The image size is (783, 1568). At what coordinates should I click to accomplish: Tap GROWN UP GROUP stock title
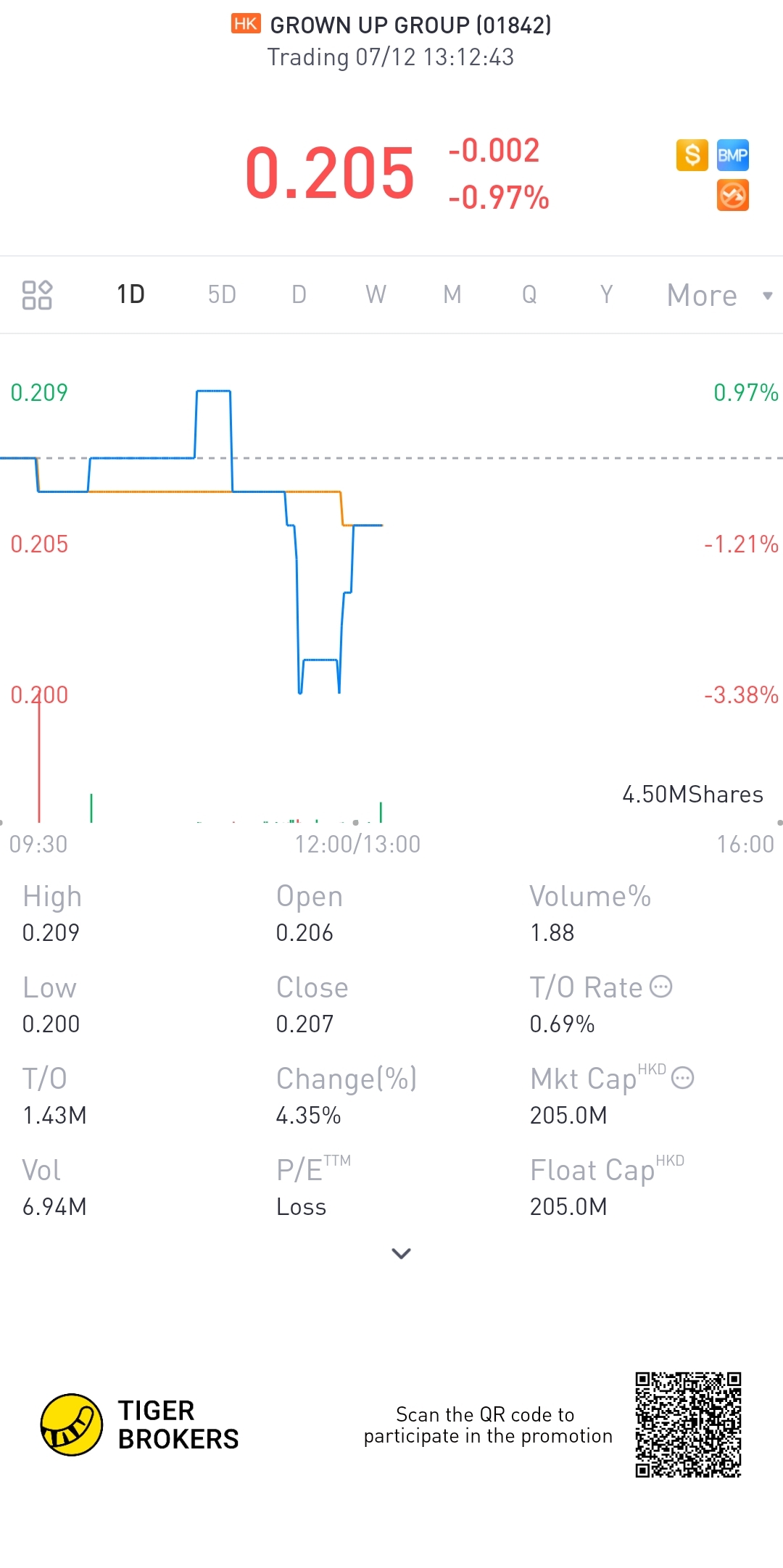click(410, 25)
